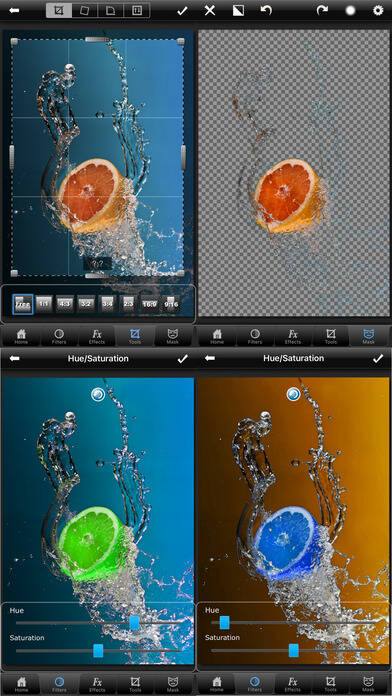Viewport: 392px width, 696px height.
Task: Tap the swirl icon above the blue fruit
Action: (x=293, y=394)
